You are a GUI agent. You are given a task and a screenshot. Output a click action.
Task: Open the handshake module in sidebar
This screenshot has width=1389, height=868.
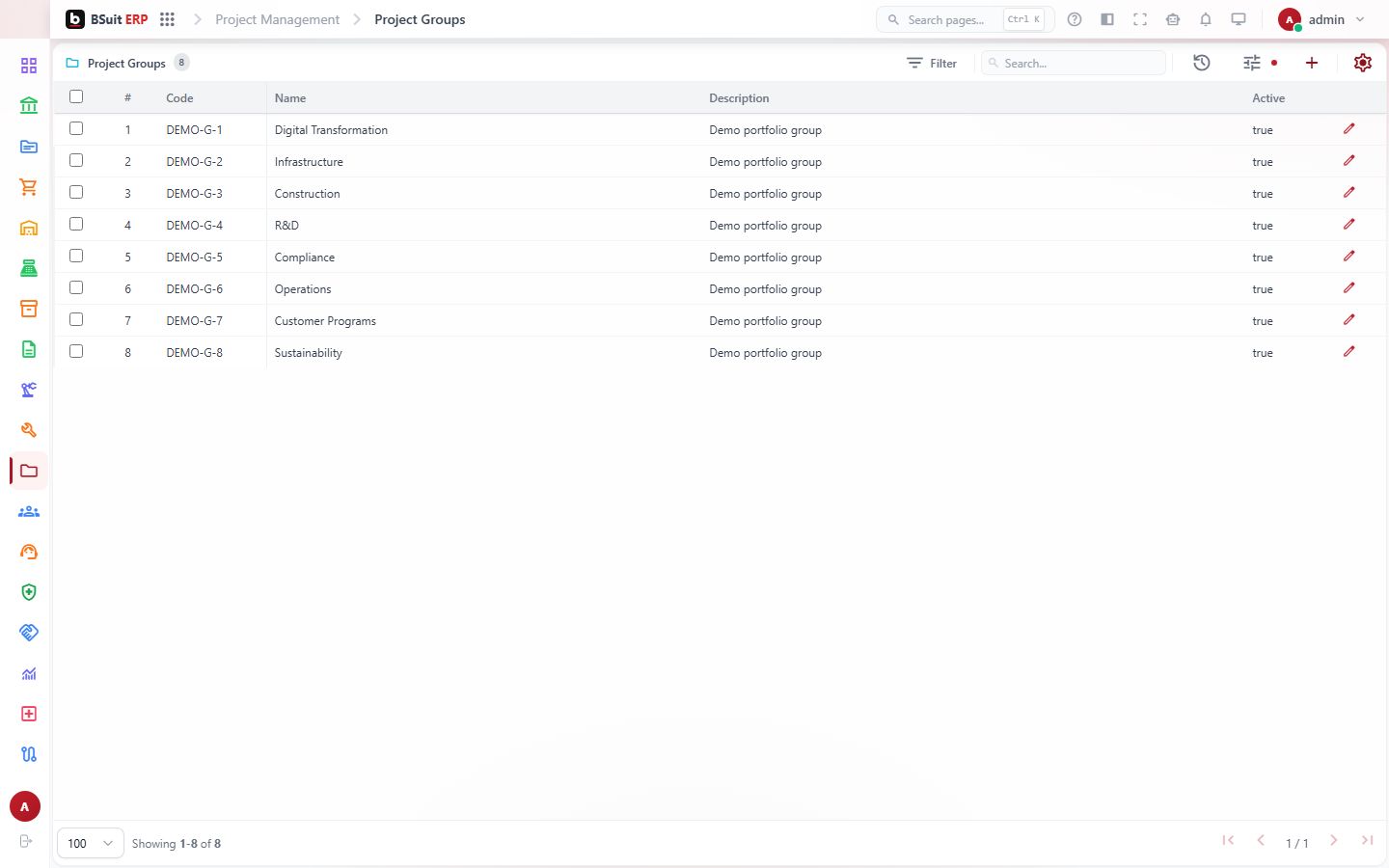(29, 633)
